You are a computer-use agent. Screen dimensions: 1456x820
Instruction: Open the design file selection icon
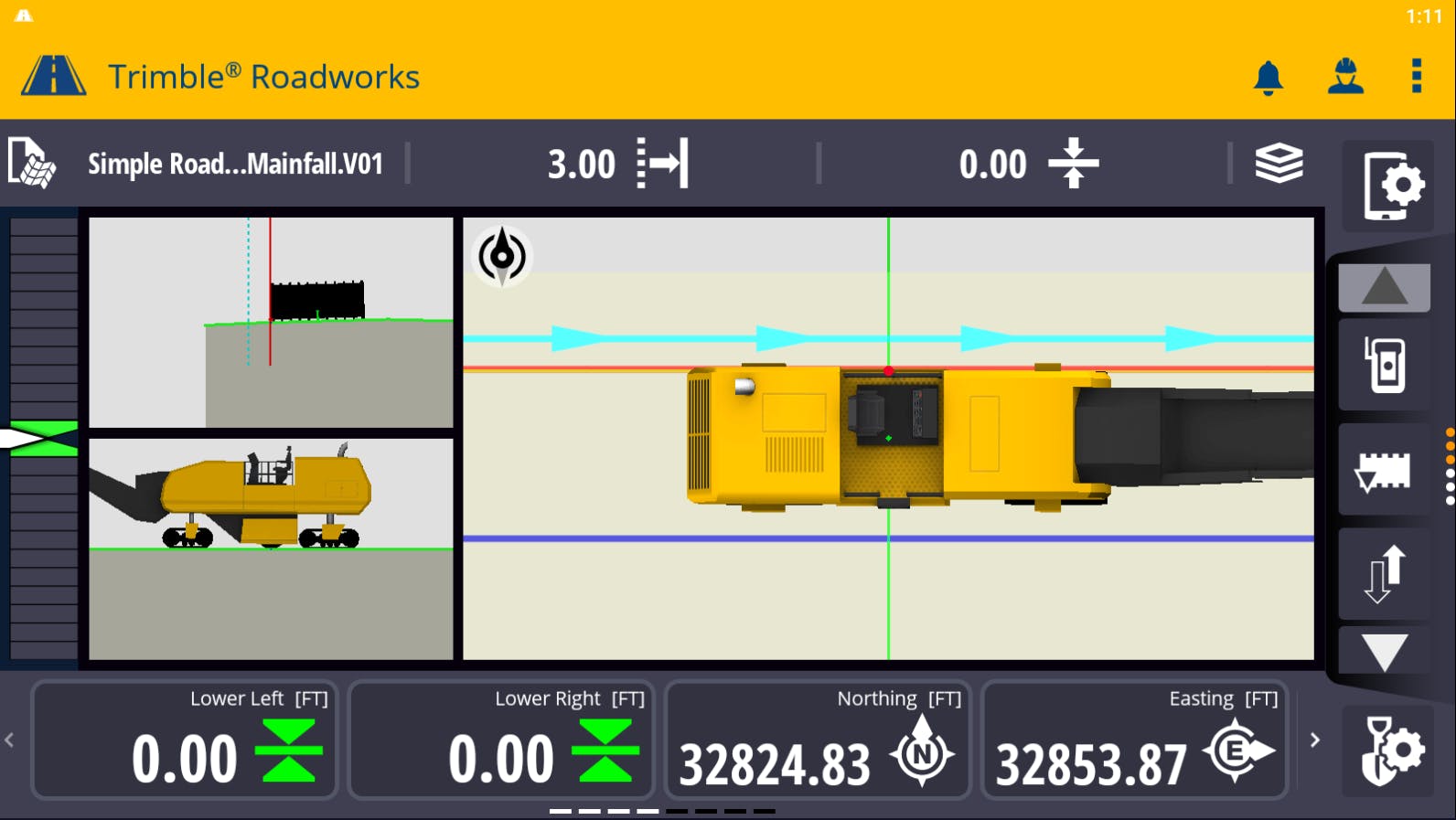click(31, 164)
